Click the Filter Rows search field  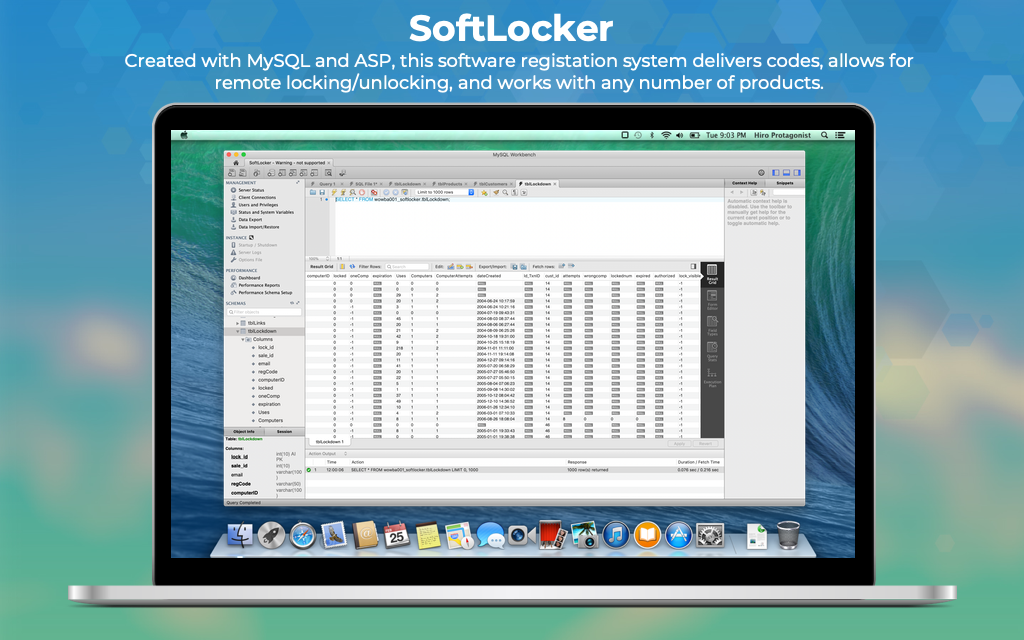410,267
